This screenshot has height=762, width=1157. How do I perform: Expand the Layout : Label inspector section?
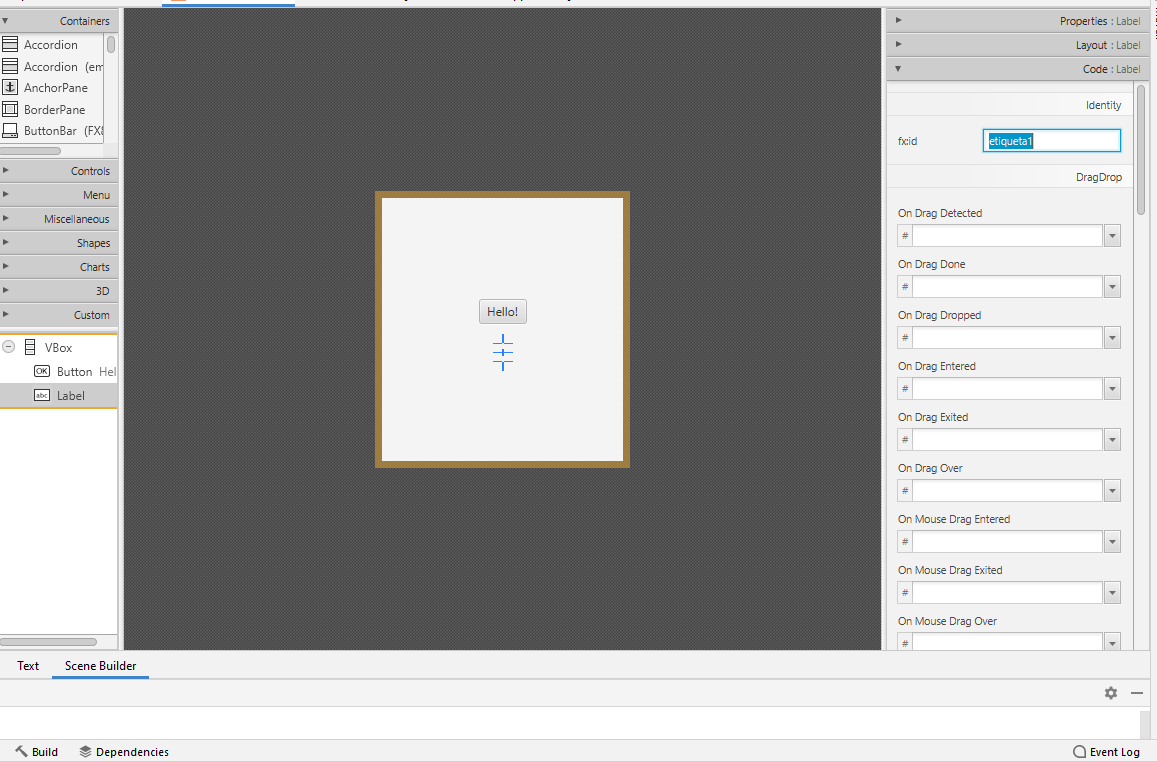click(1018, 45)
